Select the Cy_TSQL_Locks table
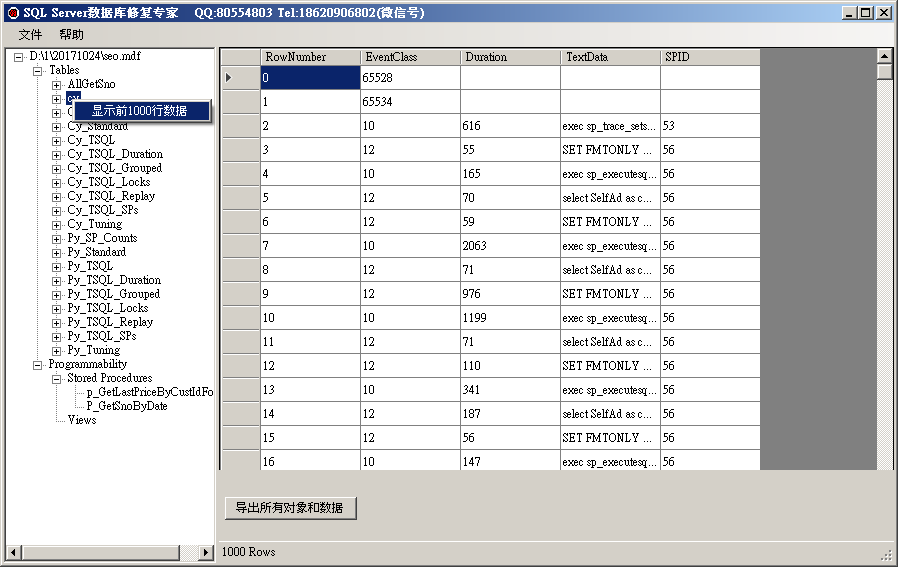898x567 pixels. click(109, 182)
